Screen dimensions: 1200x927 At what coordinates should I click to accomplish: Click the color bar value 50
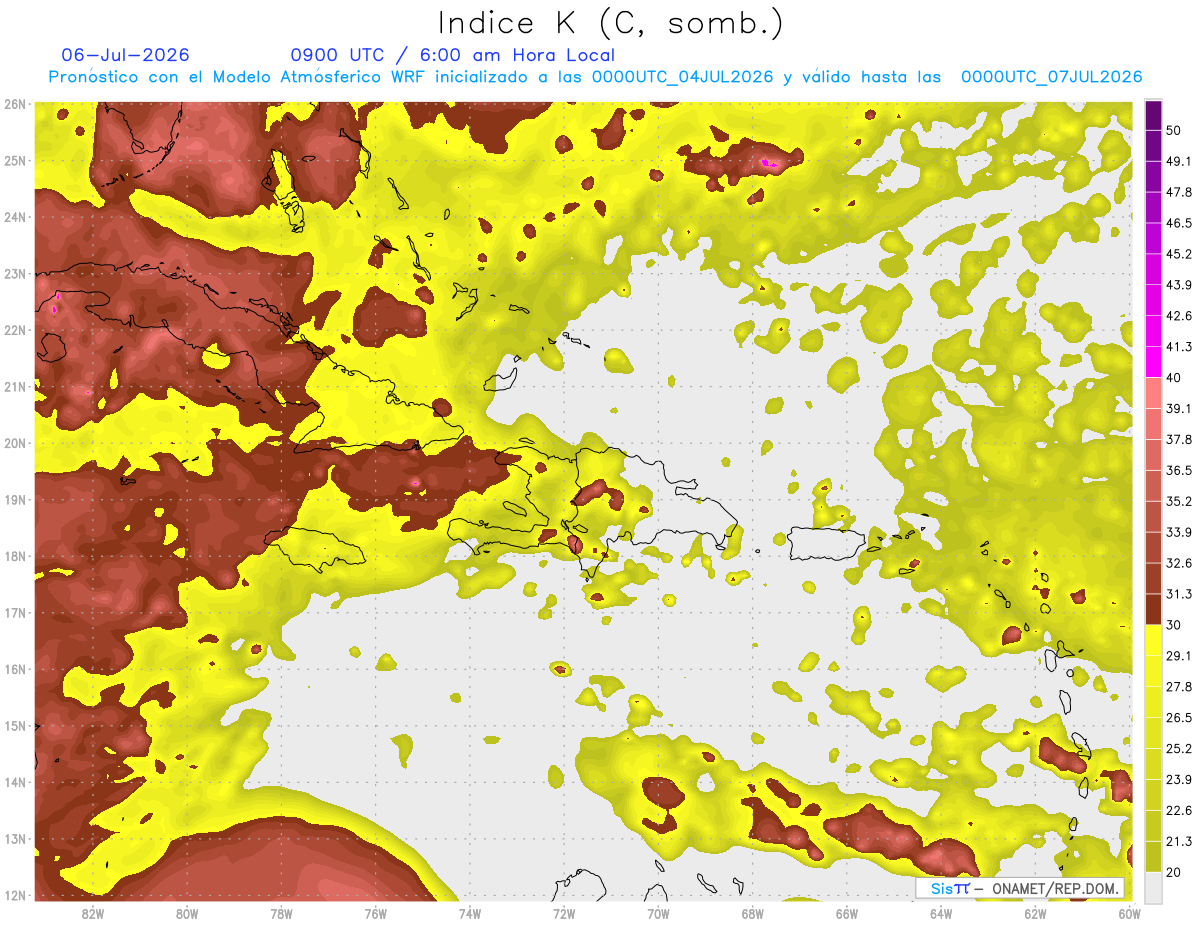pos(1175,130)
